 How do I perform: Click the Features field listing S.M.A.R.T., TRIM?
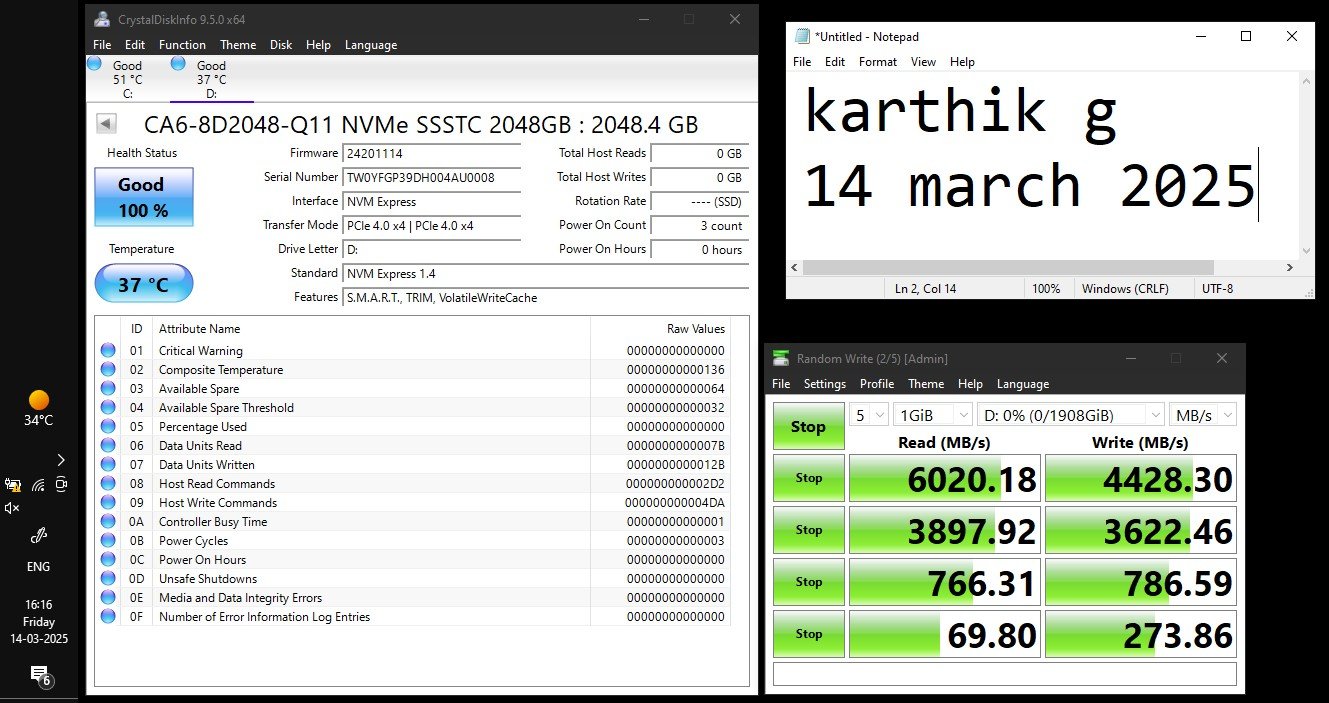click(x=546, y=298)
